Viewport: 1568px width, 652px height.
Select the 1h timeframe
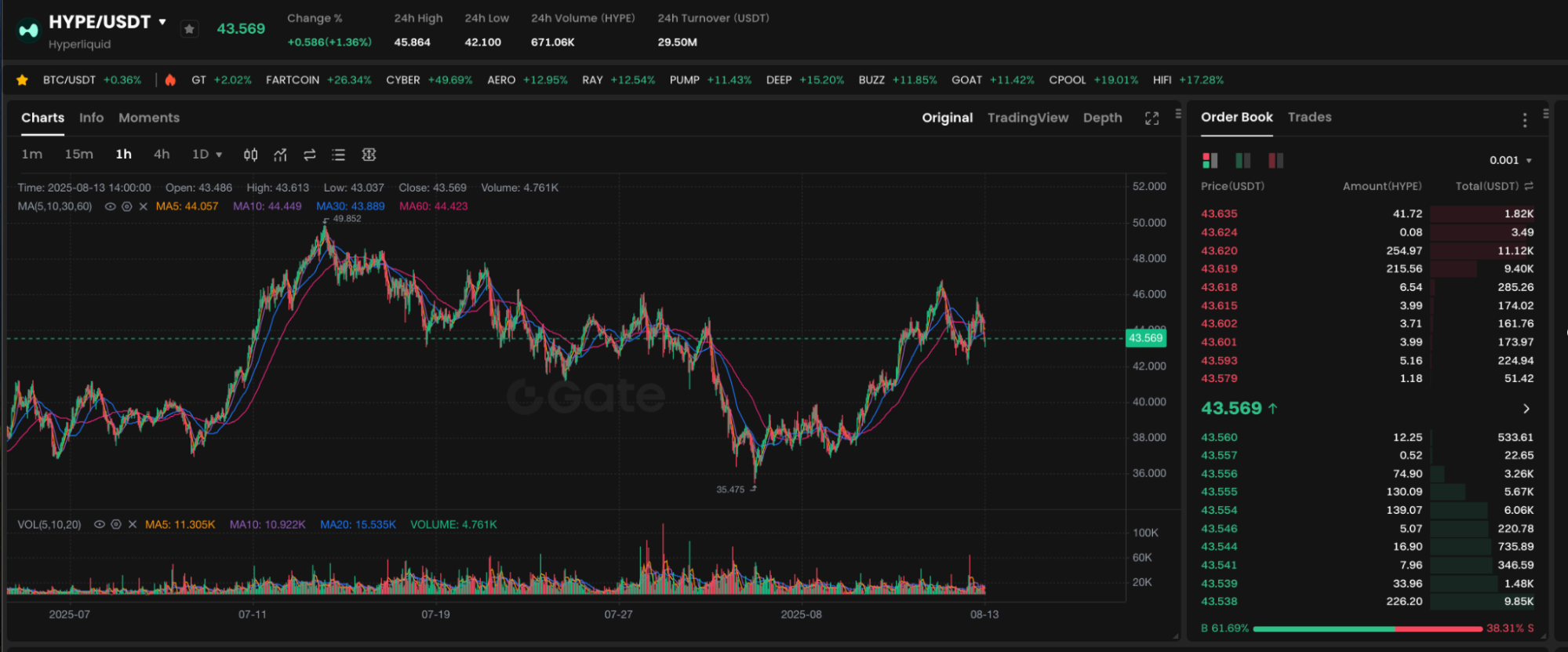[124, 155]
